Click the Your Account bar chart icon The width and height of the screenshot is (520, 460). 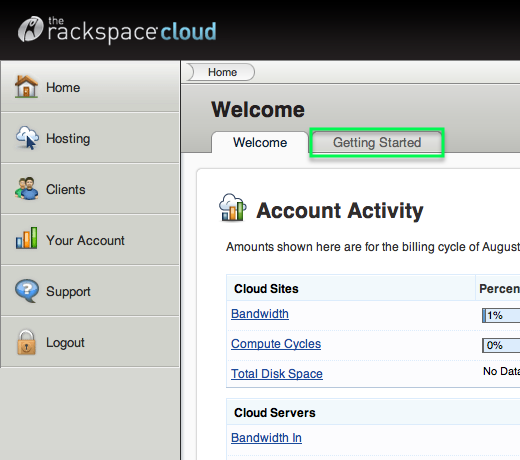pyautogui.click(x=26, y=238)
